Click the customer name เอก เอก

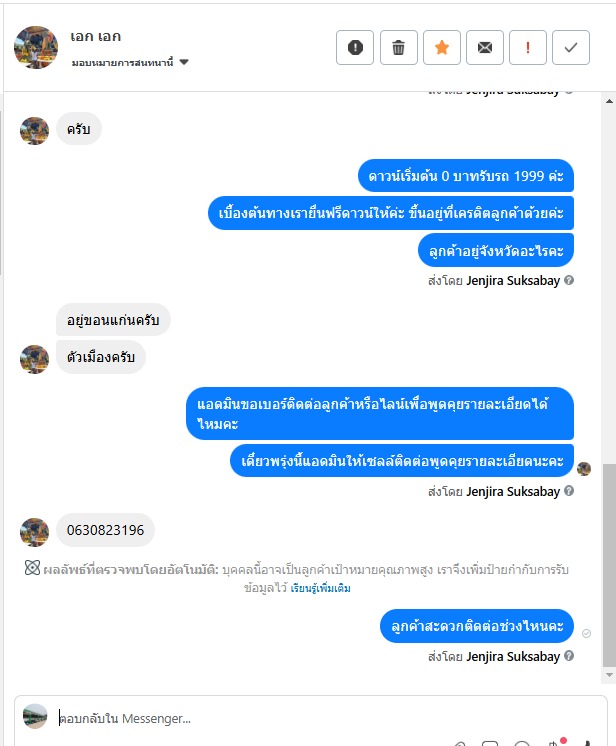[96, 37]
